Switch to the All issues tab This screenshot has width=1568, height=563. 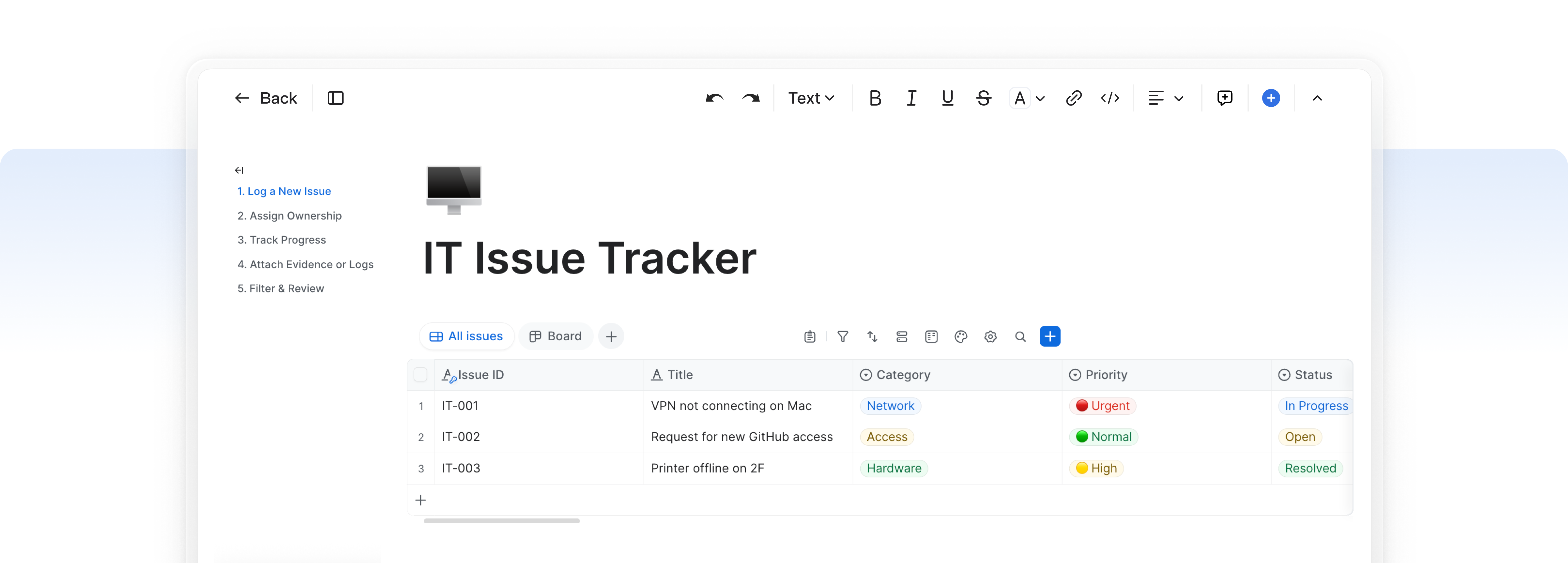pyautogui.click(x=466, y=336)
